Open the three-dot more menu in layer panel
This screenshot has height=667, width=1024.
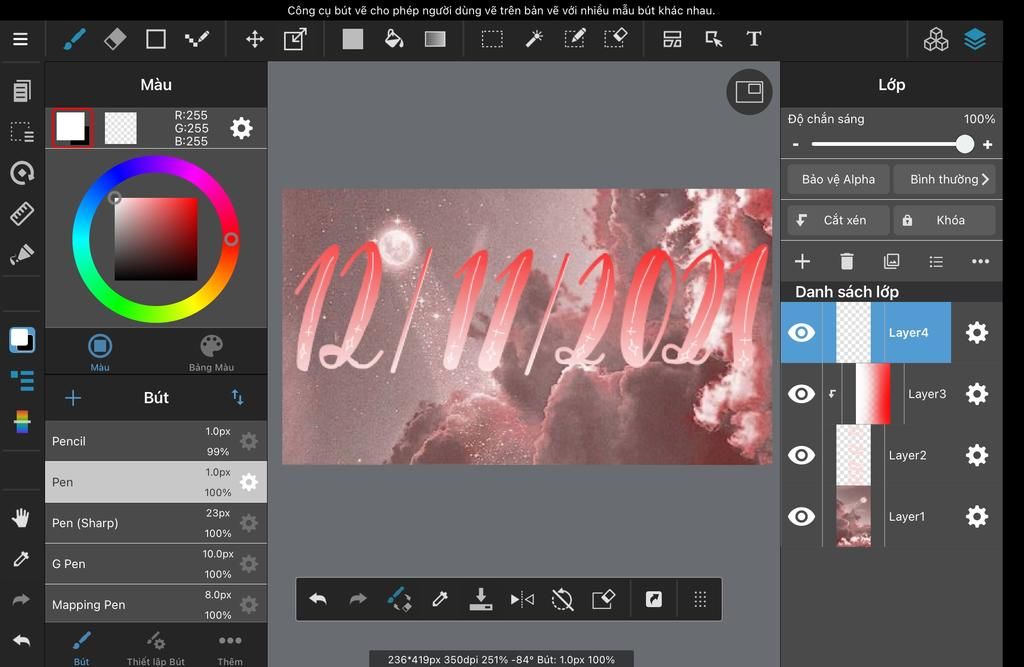coord(980,261)
